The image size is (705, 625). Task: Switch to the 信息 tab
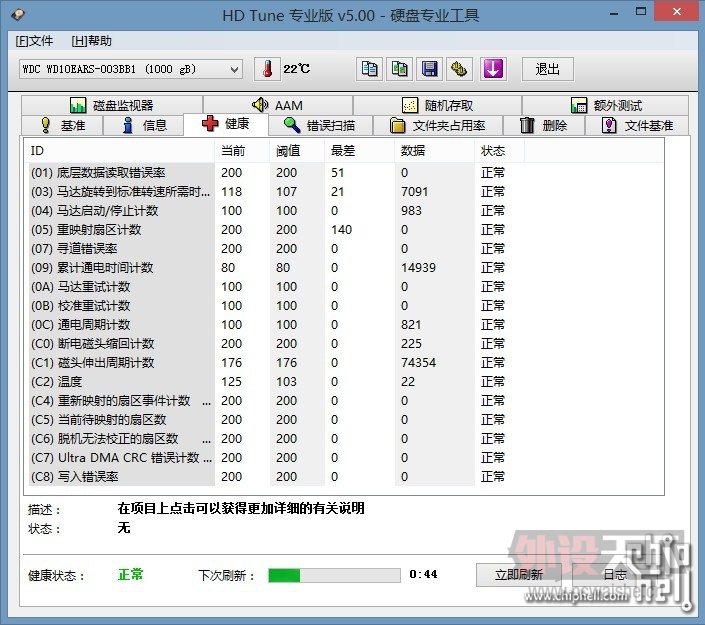click(144, 125)
